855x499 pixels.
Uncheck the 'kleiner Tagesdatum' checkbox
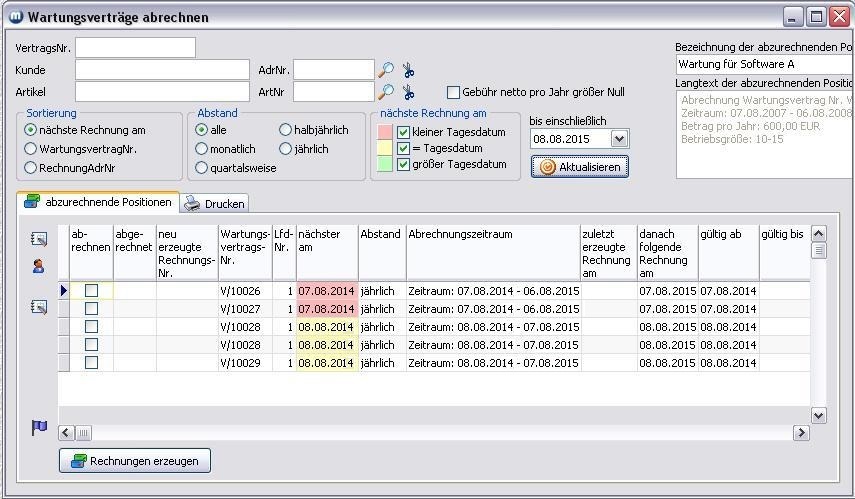tap(404, 133)
